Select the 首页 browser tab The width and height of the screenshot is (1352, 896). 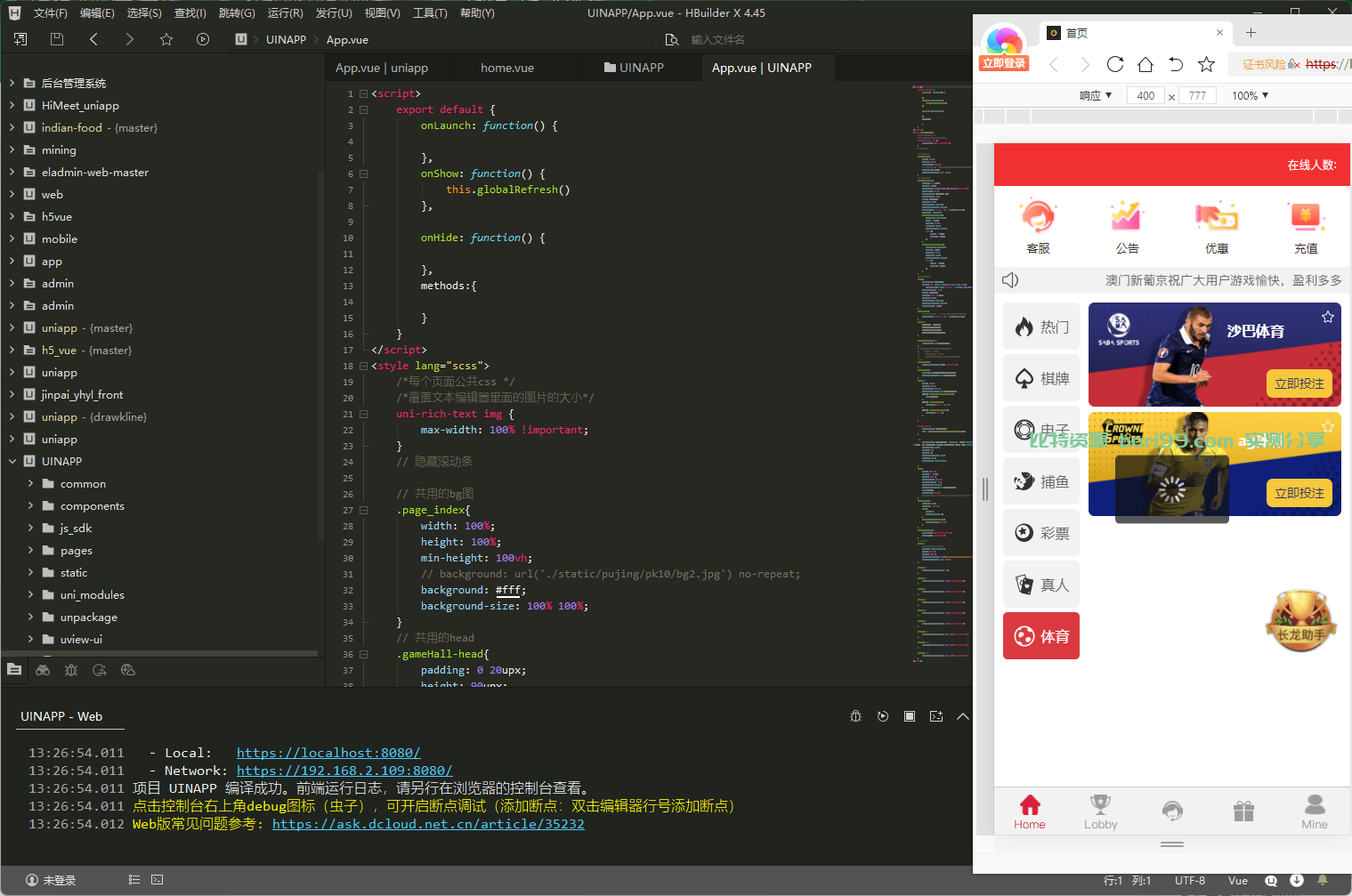(1136, 33)
